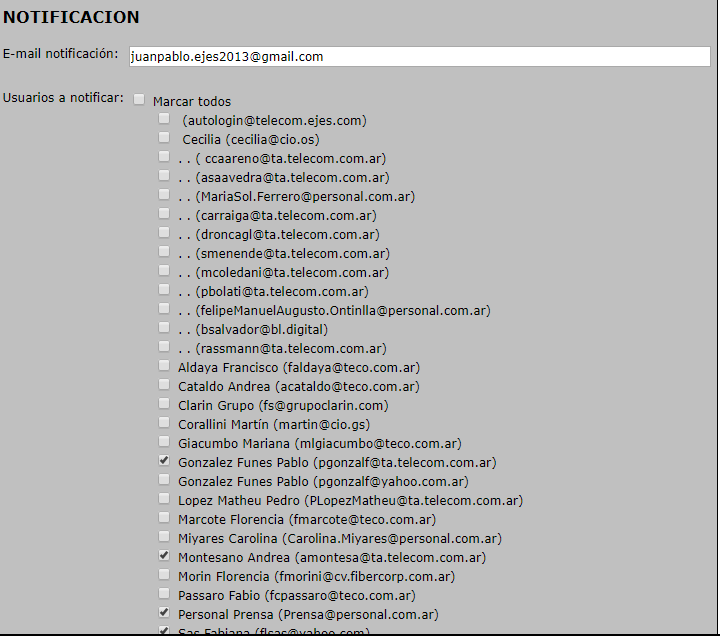This screenshot has width=720, height=636.
Task: Select the Giacumbo Mariana checkbox
Action: point(164,443)
